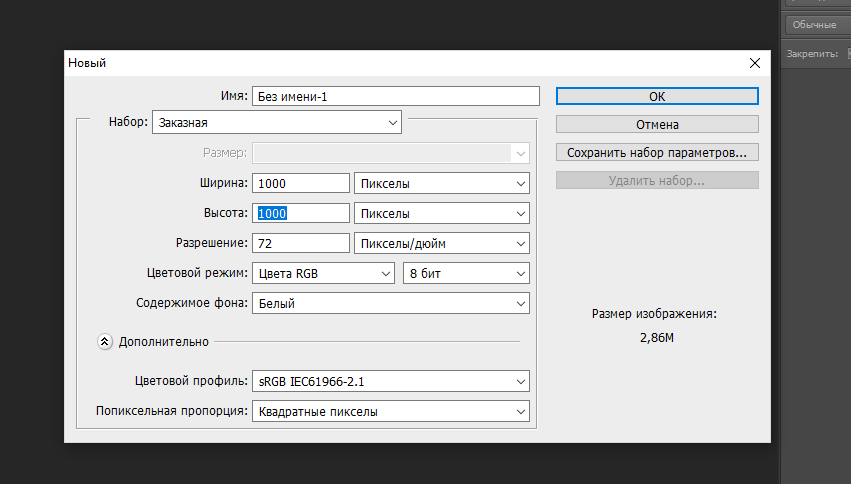The height and width of the screenshot is (484, 851).
Task: Click the Высота value field
Action: [x=301, y=213]
